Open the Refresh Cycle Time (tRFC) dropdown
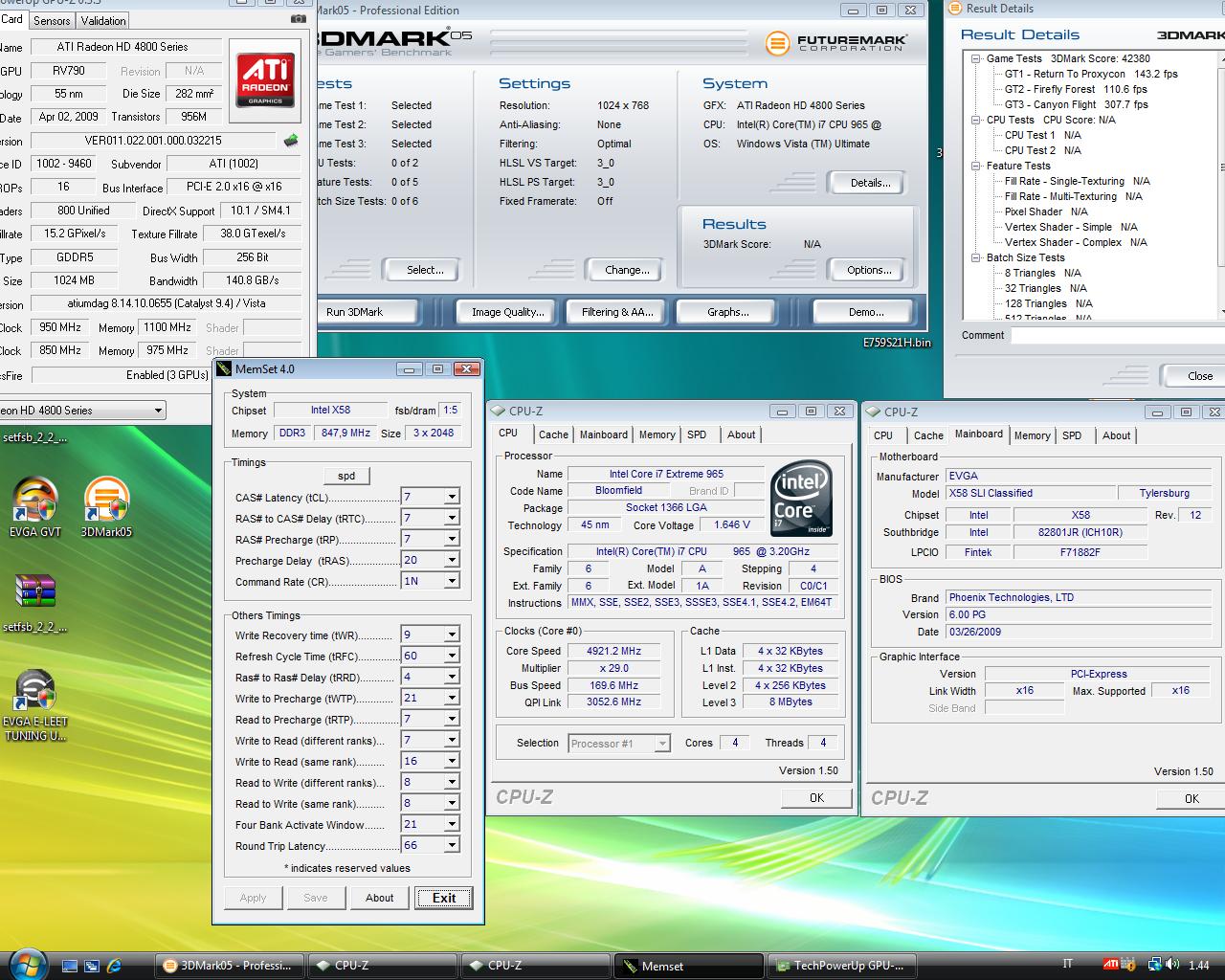 tap(452, 656)
